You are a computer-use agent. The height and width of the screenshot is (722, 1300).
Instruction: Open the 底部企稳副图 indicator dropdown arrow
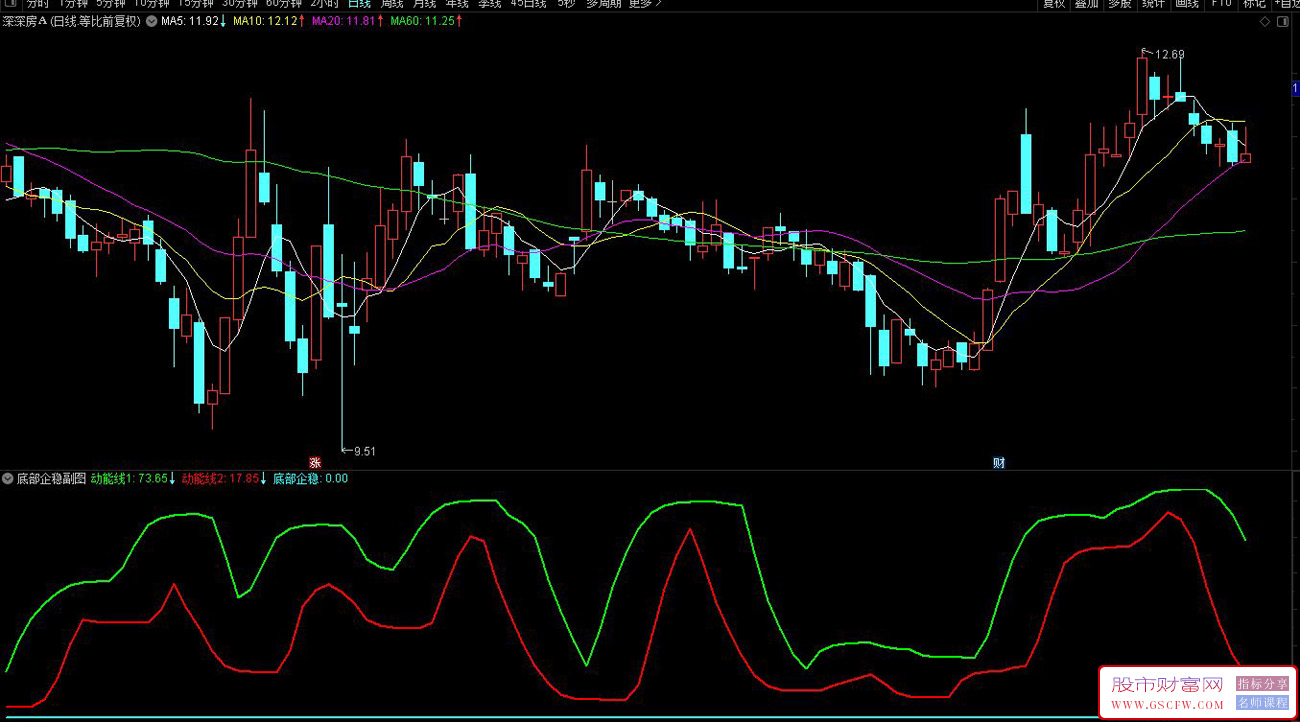point(8,478)
